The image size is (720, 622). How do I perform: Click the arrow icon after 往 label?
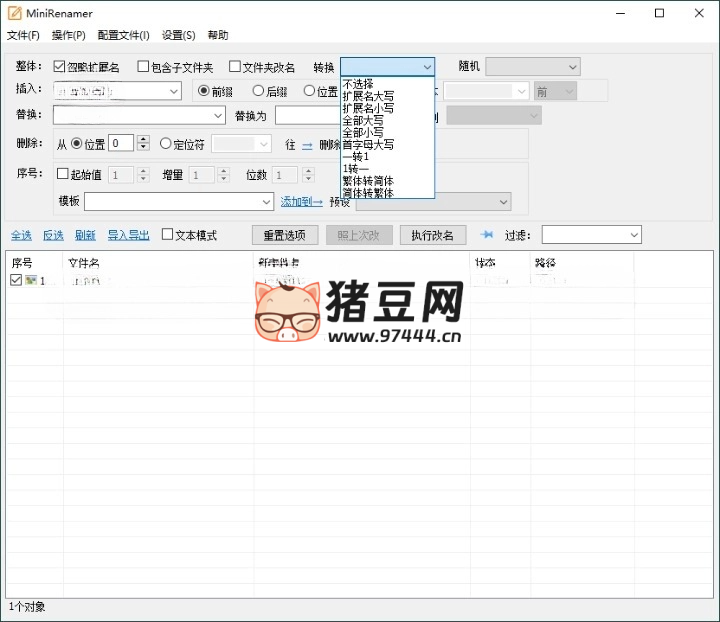(307, 144)
